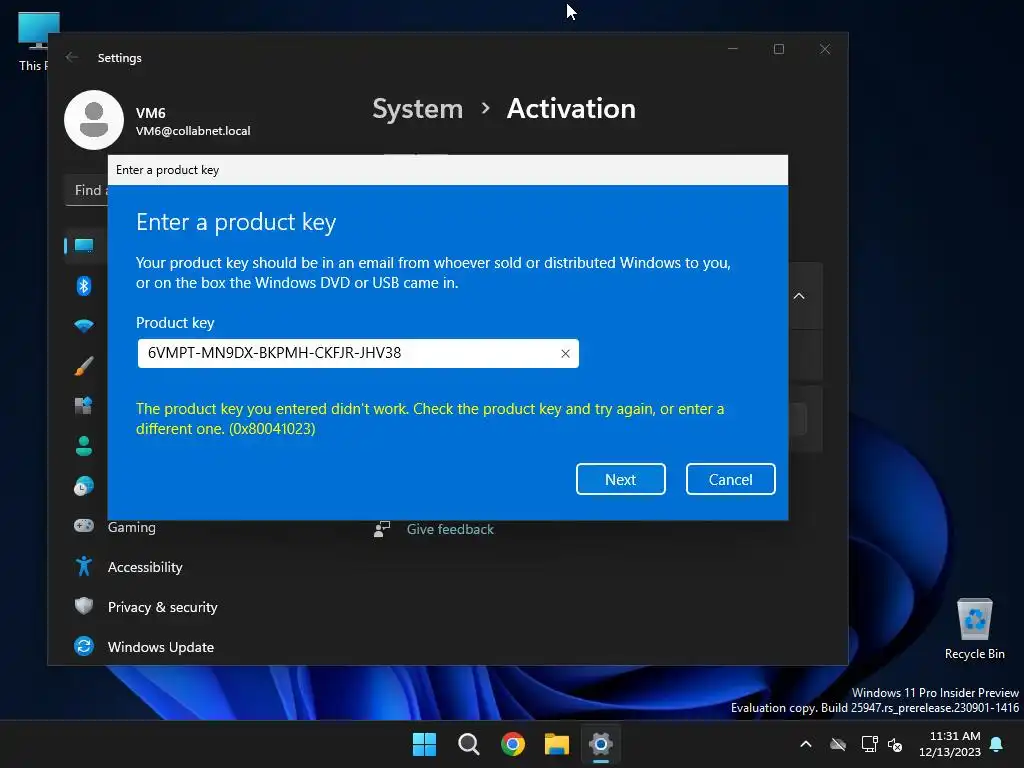Clear the product key field with X

(565, 353)
